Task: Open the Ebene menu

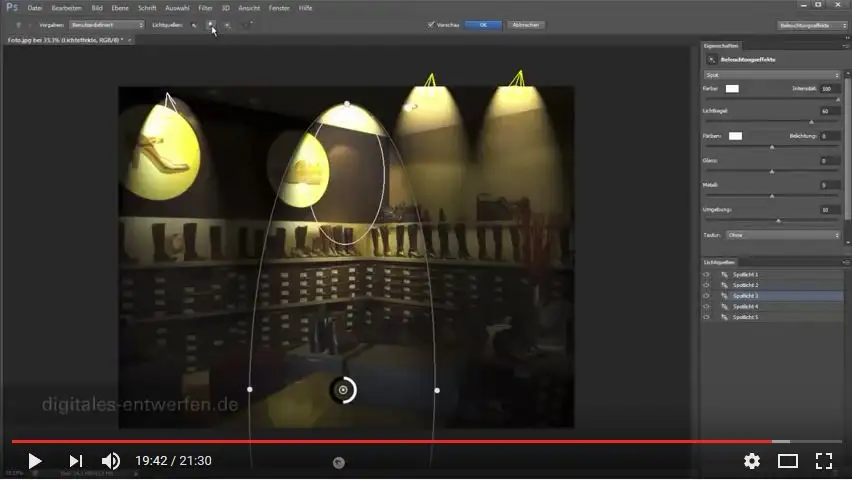Action: pyautogui.click(x=120, y=8)
